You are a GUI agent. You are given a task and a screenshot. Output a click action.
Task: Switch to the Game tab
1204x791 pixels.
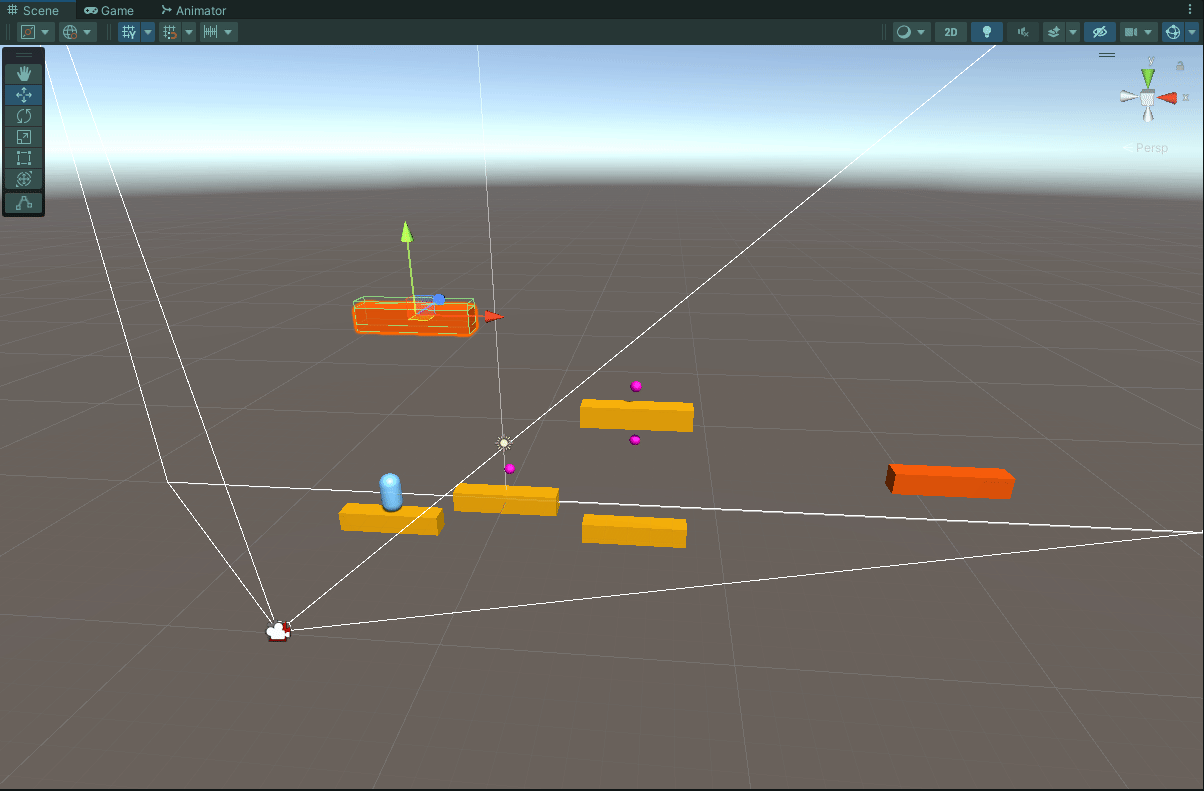pyautogui.click(x=108, y=10)
